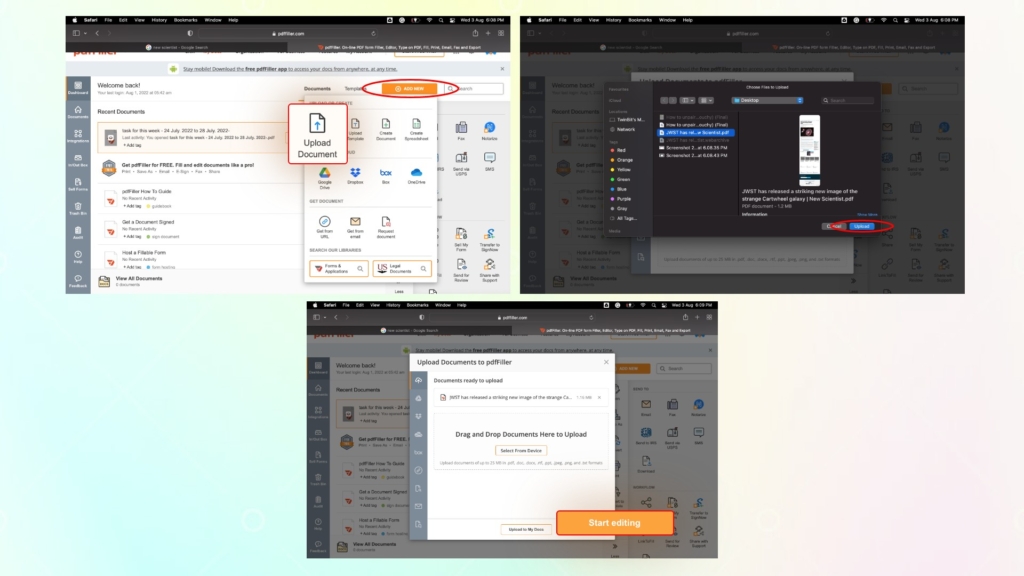Open Safari History menu in the ADD NEW screenshot
The height and width of the screenshot is (576, 1024).
[x=159, y=20]
